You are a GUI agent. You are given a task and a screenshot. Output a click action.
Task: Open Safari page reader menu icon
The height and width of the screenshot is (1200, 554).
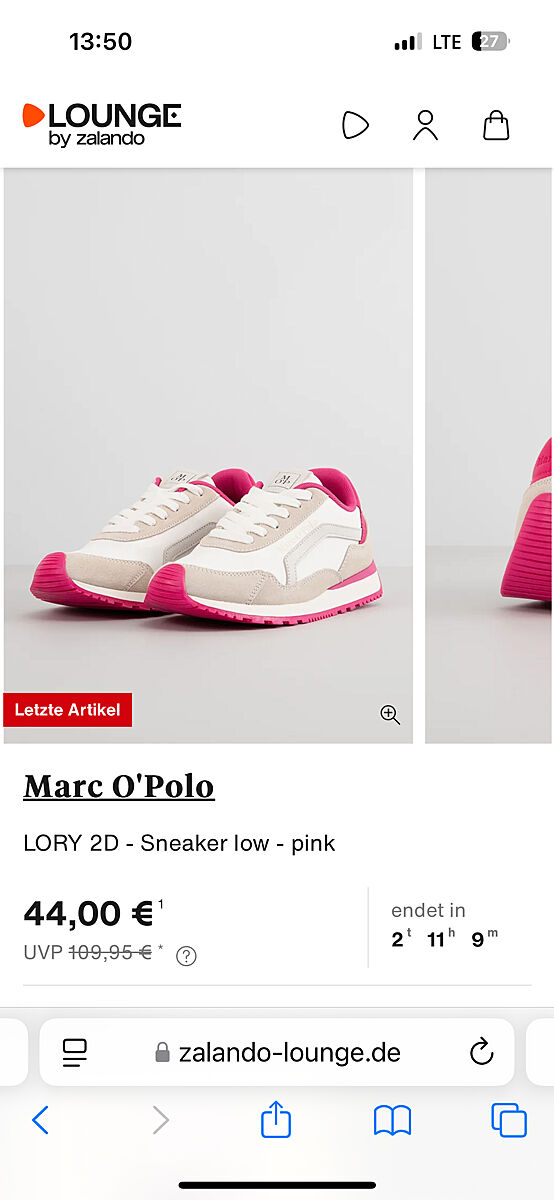[75, 1052]
